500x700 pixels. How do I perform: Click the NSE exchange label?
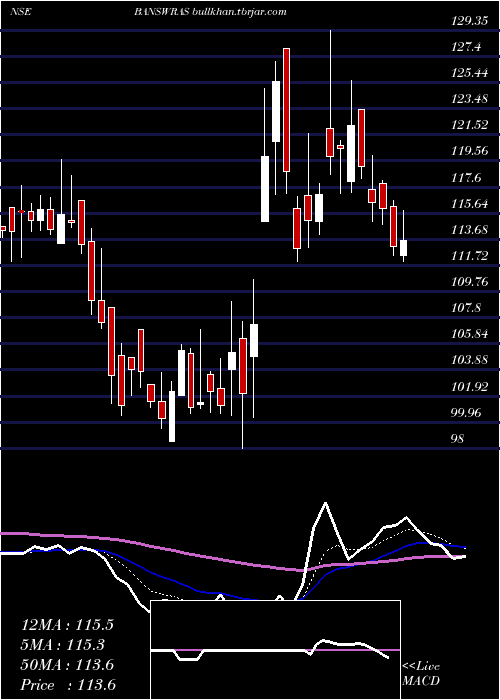click(20, 12)
